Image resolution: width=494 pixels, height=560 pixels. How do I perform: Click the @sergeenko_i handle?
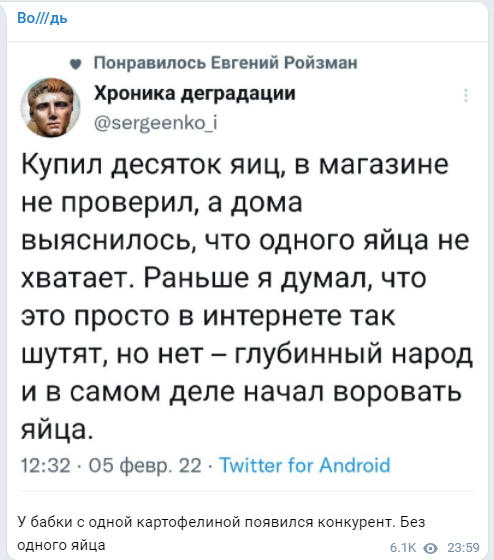156,123
